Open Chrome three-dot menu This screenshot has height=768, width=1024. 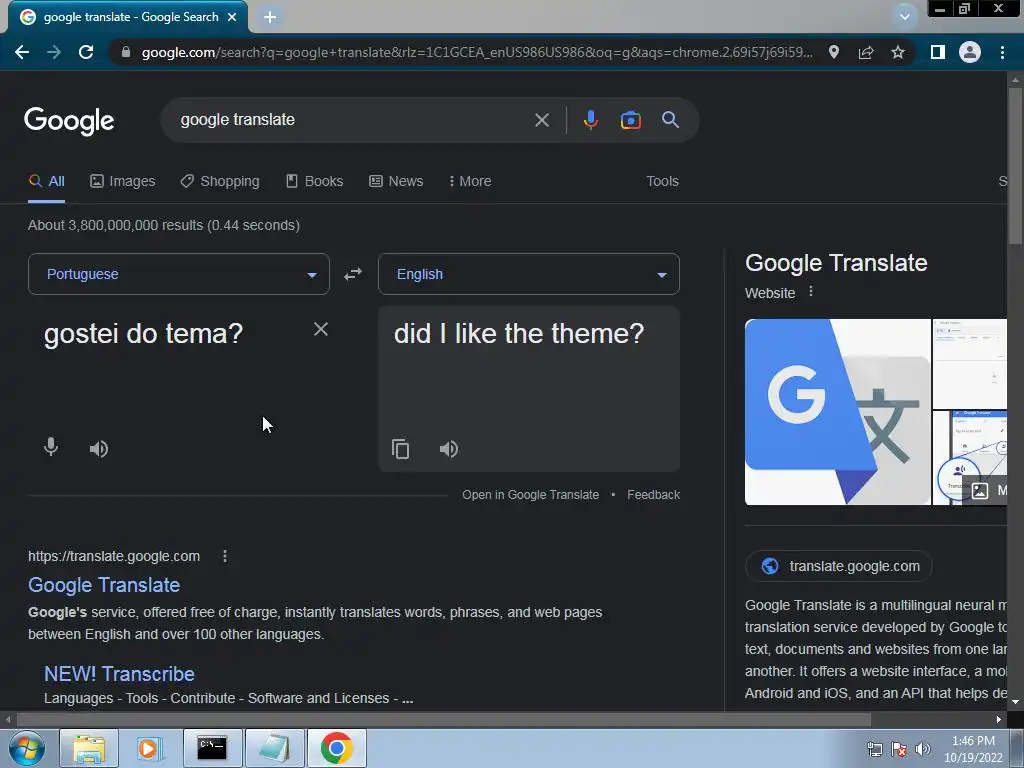point(1002,52)
